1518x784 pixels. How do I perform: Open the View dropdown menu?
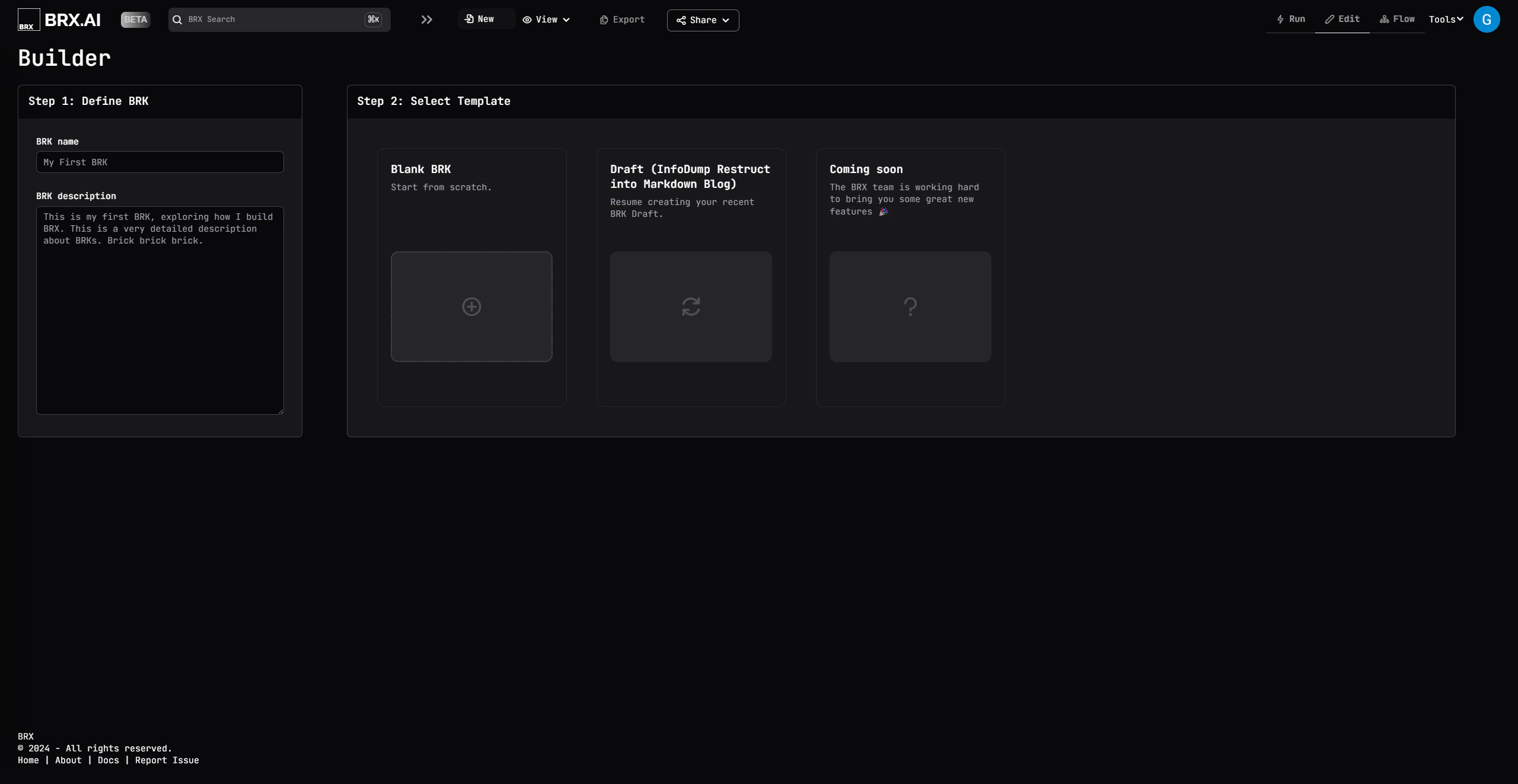point(546,20)
